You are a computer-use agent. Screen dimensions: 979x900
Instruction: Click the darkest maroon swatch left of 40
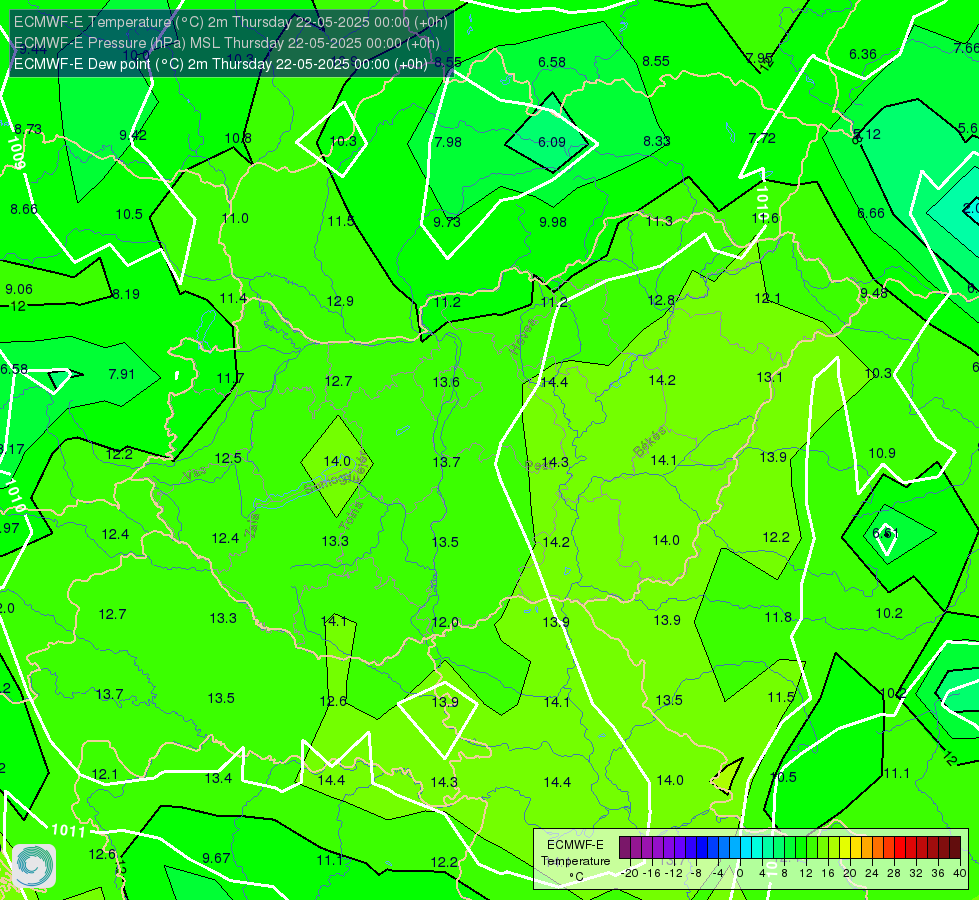pos(955,848)
